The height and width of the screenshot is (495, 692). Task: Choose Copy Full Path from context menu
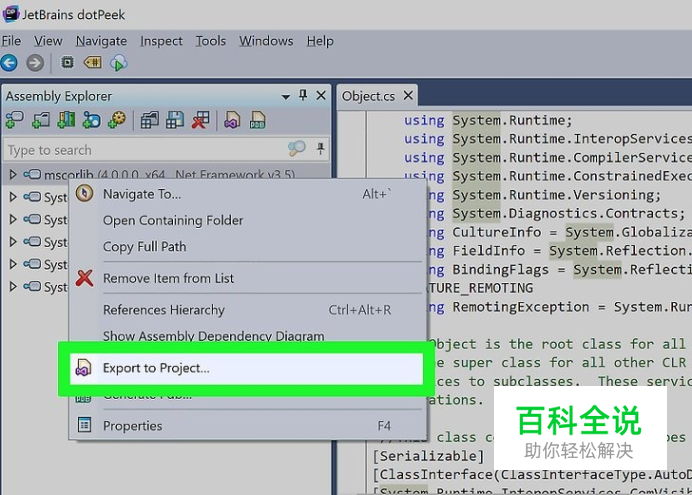(x=248, y=247)
